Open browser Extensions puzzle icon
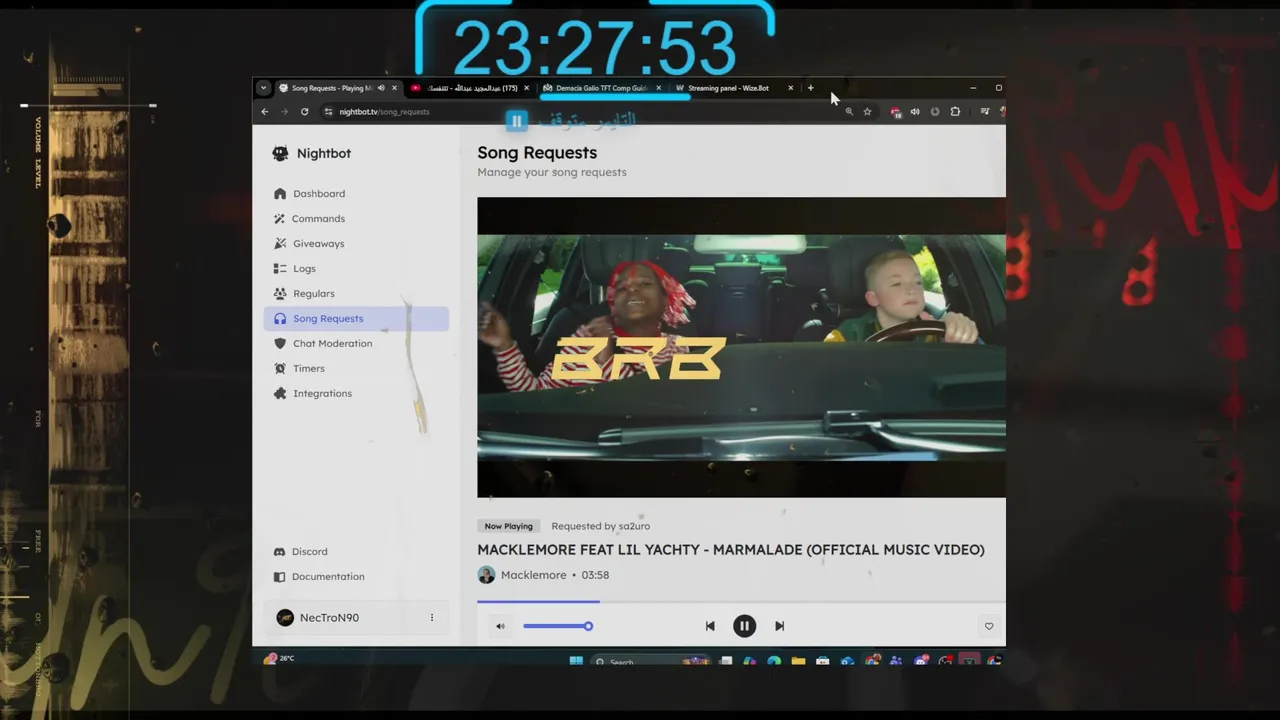 coord(955,111)
